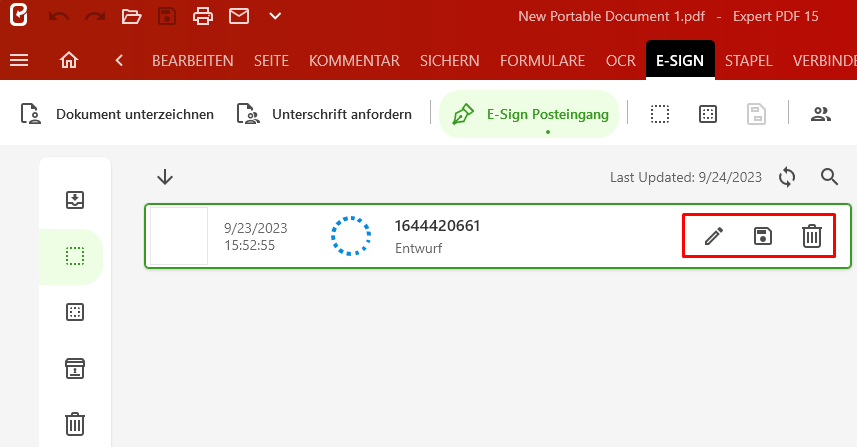The width and height of the screenshot is (857, 447).
Task: Toggle sort order with down arrow
Action: (165, 177)
